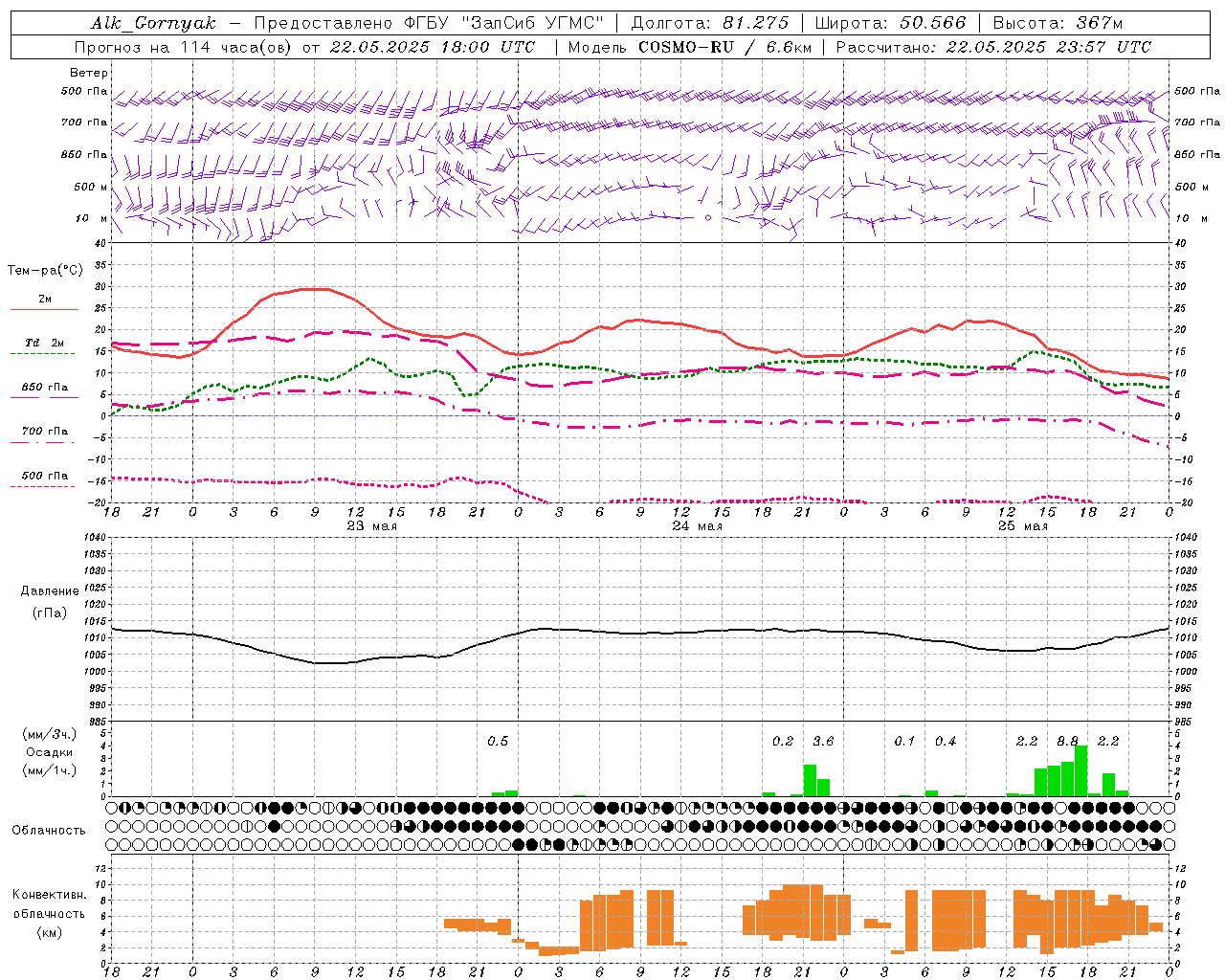Click the model name COSMO-RU / 6.6км
The height and width of the screenshot is (980, 1225).
pyautogui.click(x=724, y=47)
